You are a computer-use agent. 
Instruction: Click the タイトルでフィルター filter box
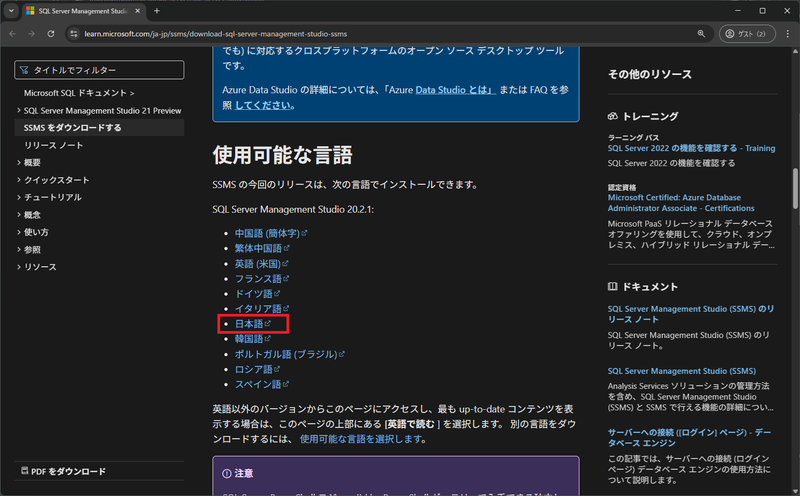coord(99,70)
